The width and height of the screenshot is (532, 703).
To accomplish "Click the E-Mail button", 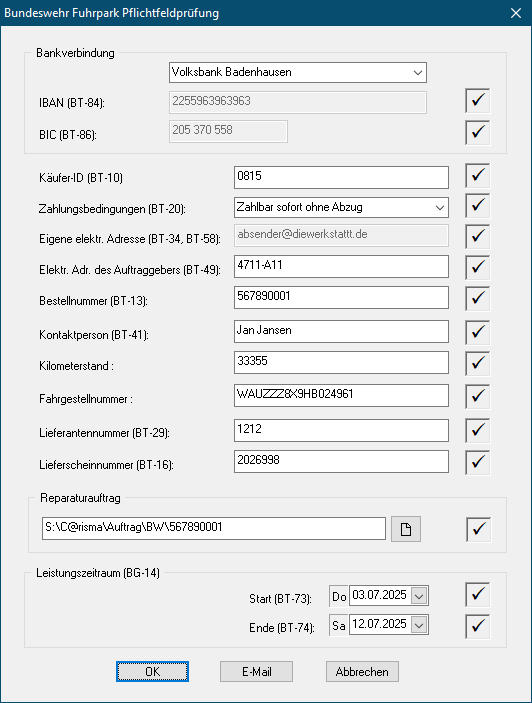I will click(256, 672).
